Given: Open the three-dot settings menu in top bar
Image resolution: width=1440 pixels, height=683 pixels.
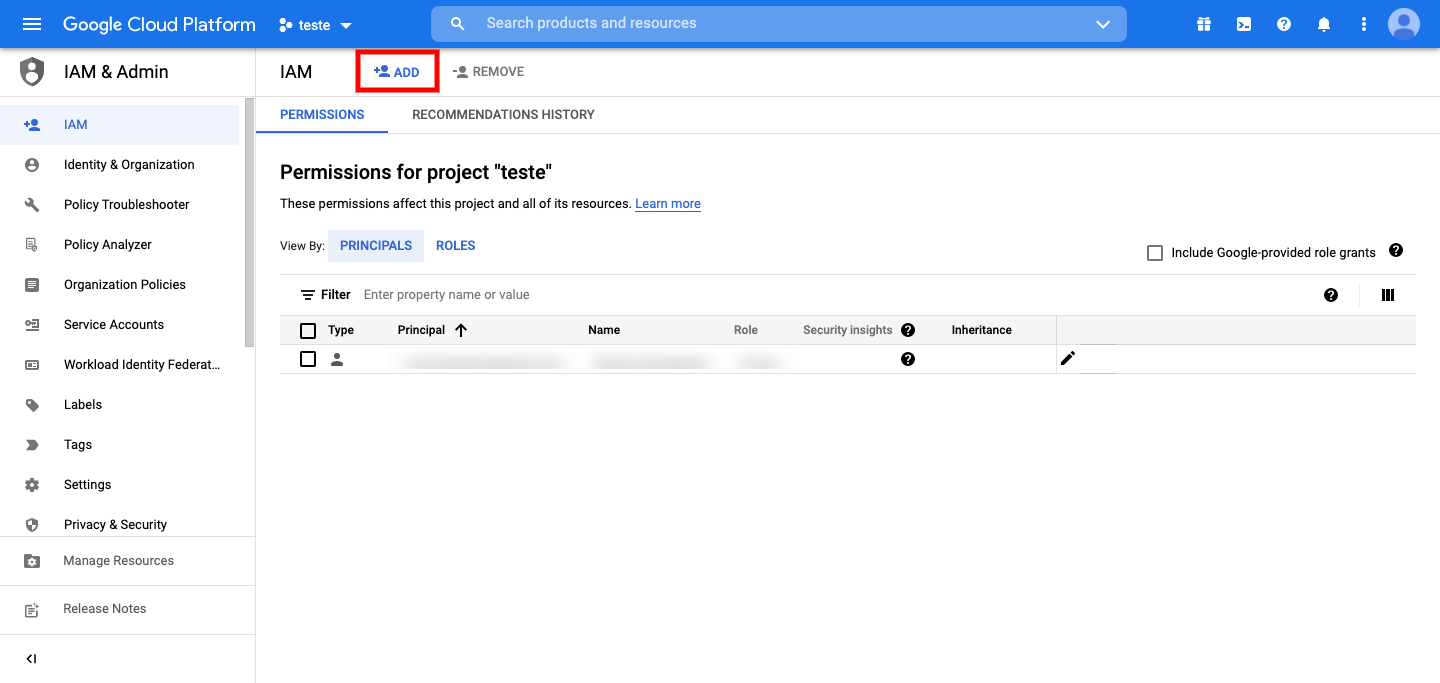Looking at the screenshot, I should click(1363, 24).
